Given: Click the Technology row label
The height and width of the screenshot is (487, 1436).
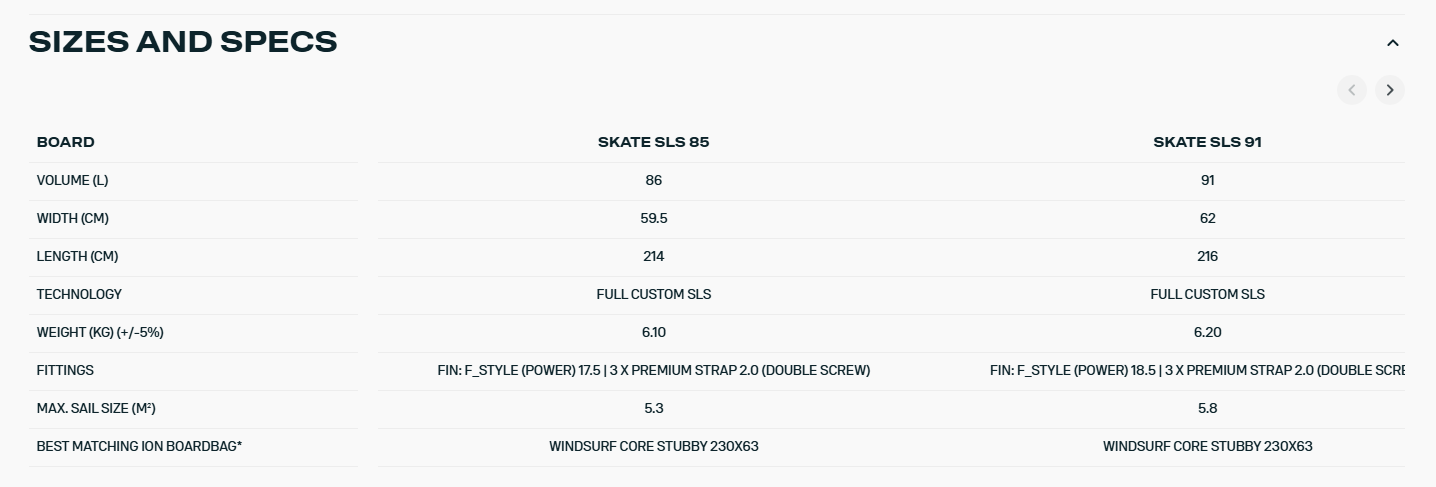Looking at the screenshot, I should point(79,294).
